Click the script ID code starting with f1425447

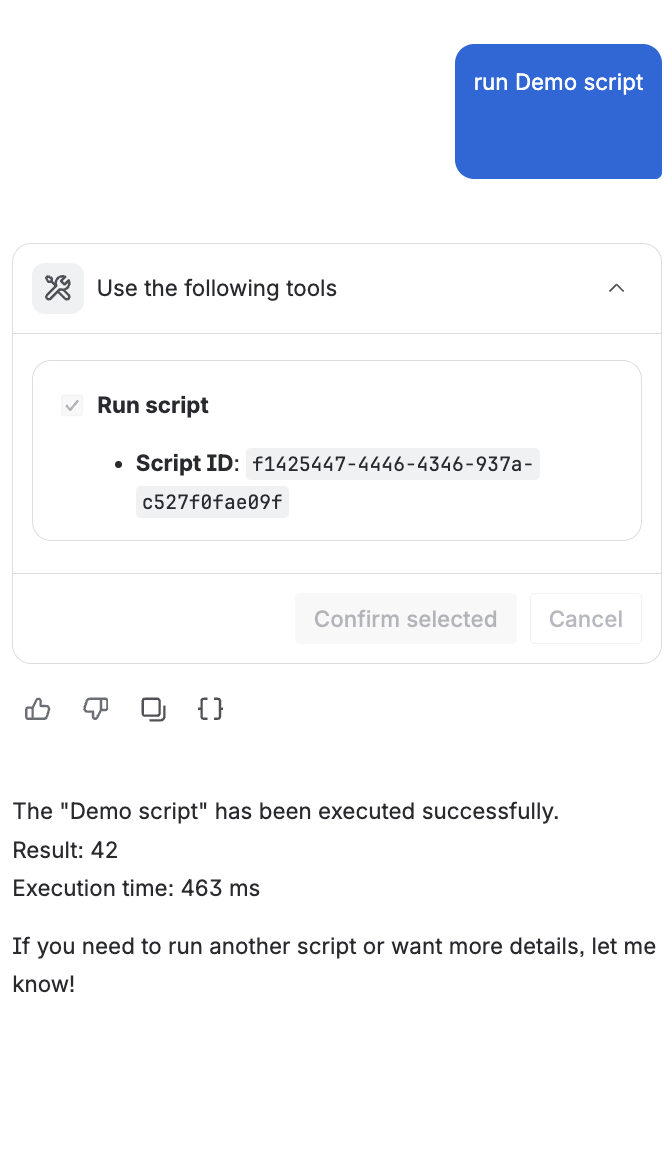pos(393,464)
